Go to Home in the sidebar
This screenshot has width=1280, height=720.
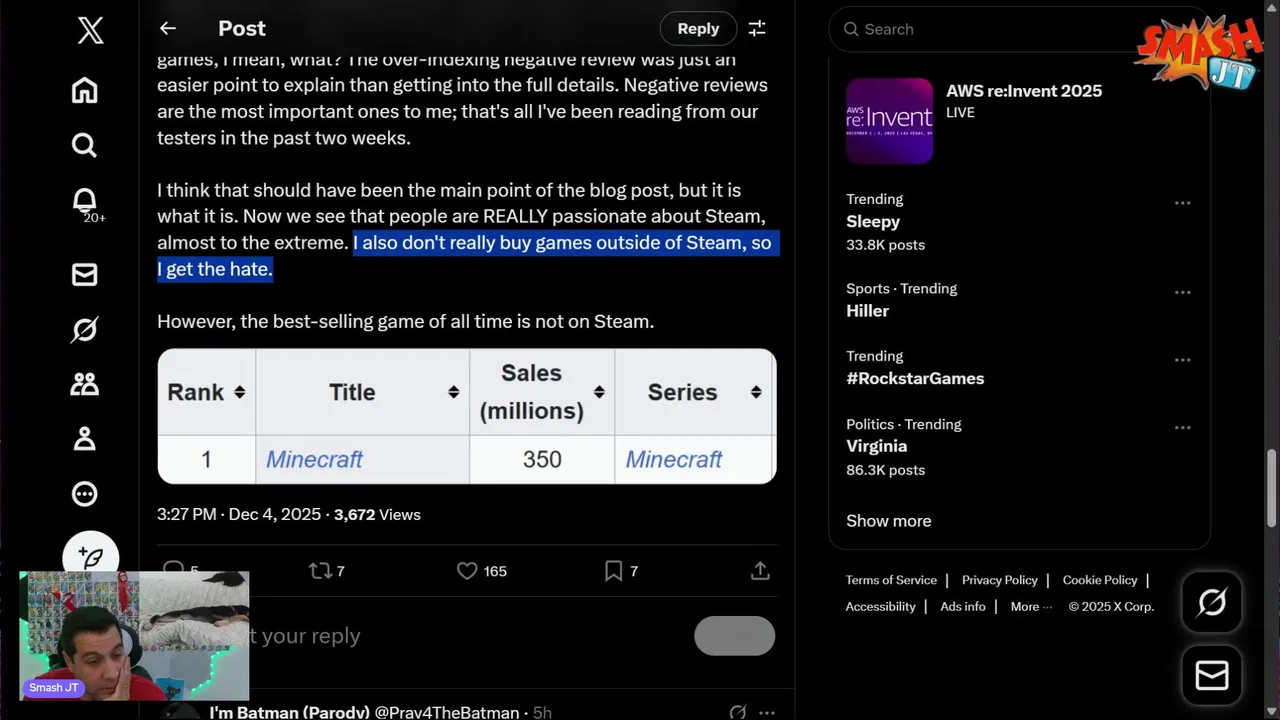click(x=85, y=91)
